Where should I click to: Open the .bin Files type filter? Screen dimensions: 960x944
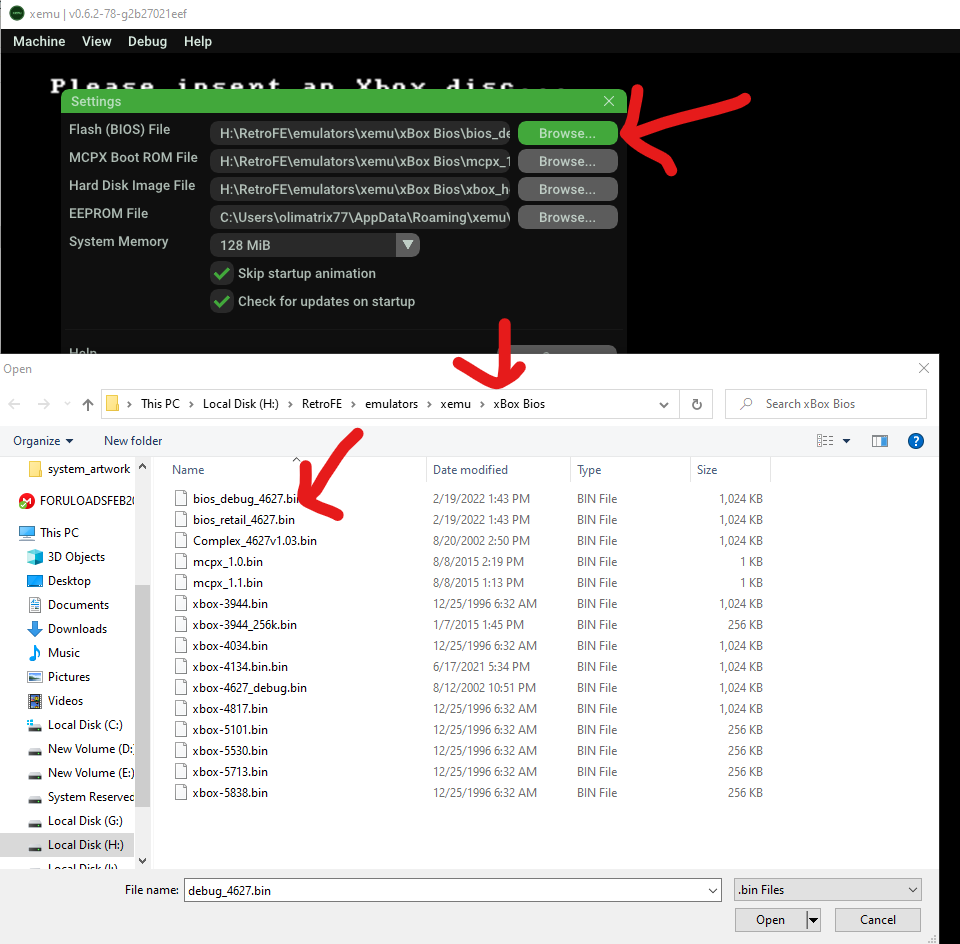[827, 890]
